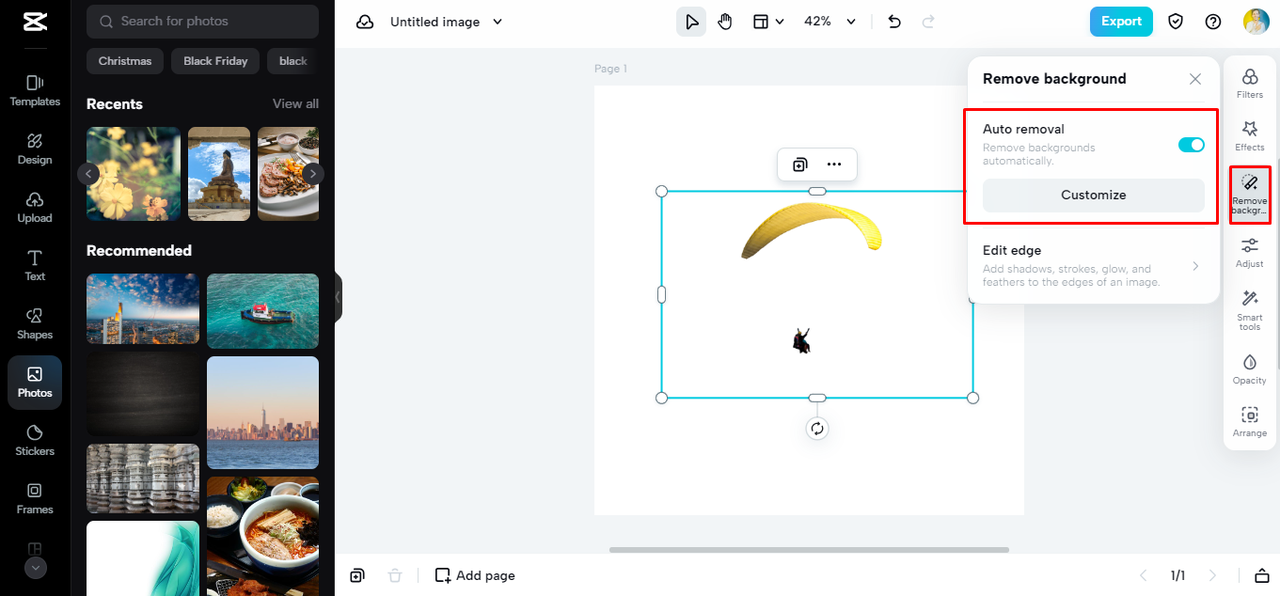This screenshot has height=596, width=1280.
Task: Select the hand pan tool
Action: [x=725, y=22]
